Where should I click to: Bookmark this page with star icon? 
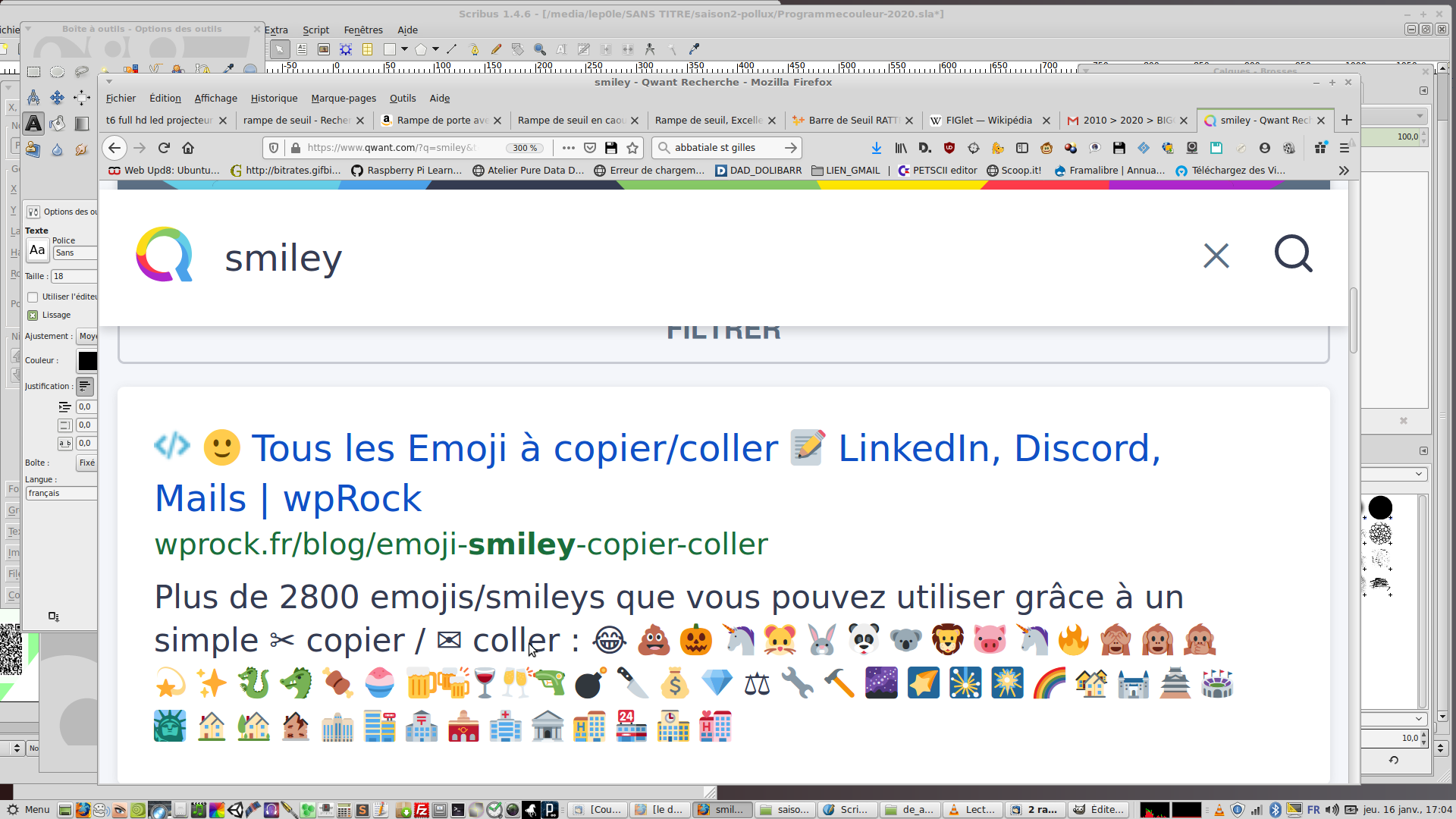[x=632, y=148]
